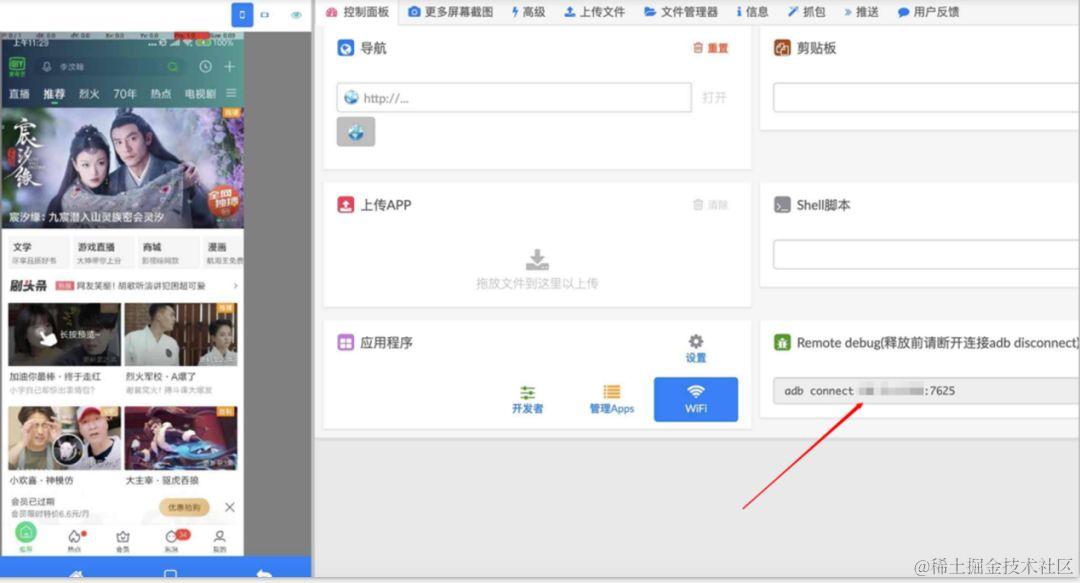Tap the 游戏直播 category card
1080x583 pixels.
tap(103, 252)
